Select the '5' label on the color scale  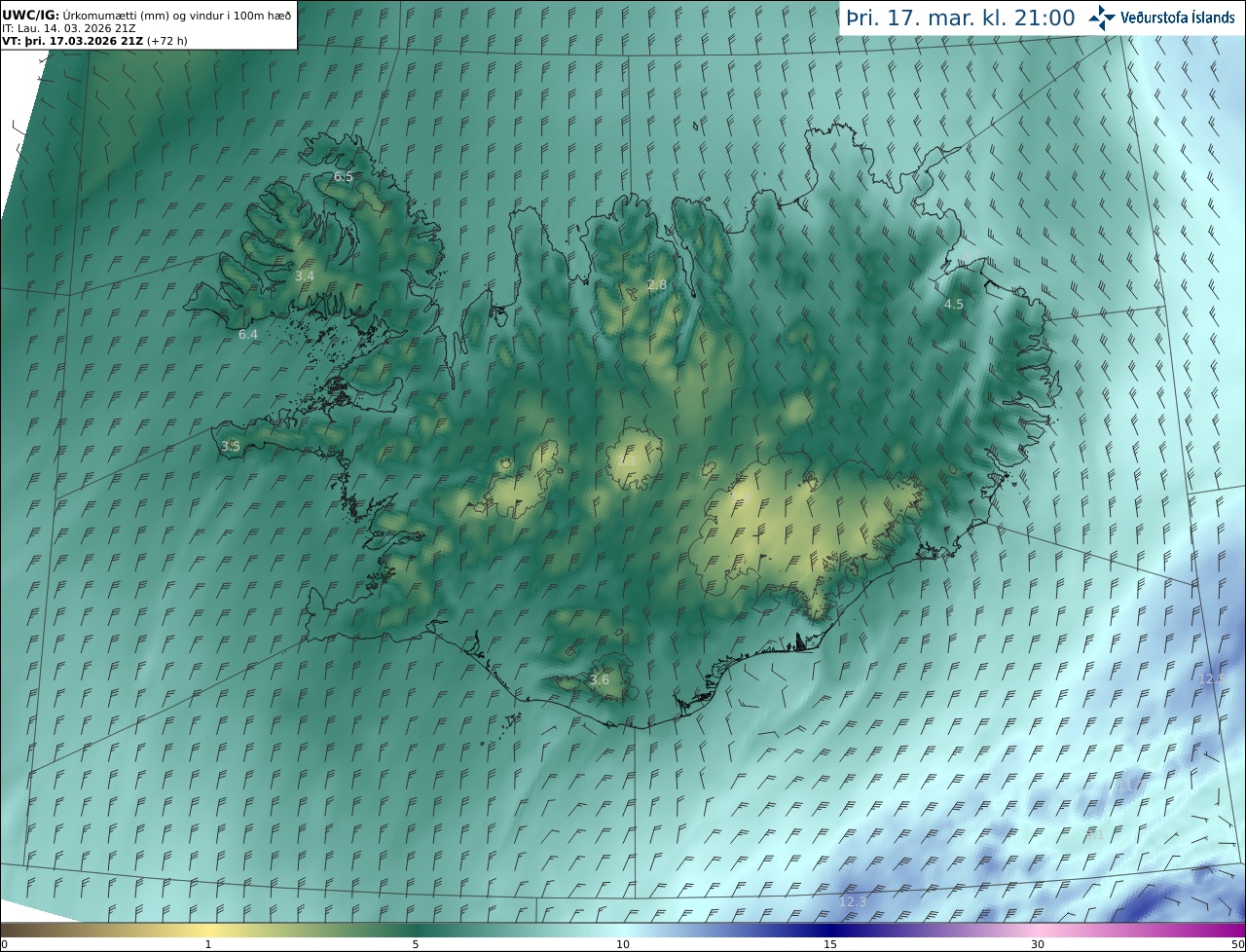pos(416,945)
